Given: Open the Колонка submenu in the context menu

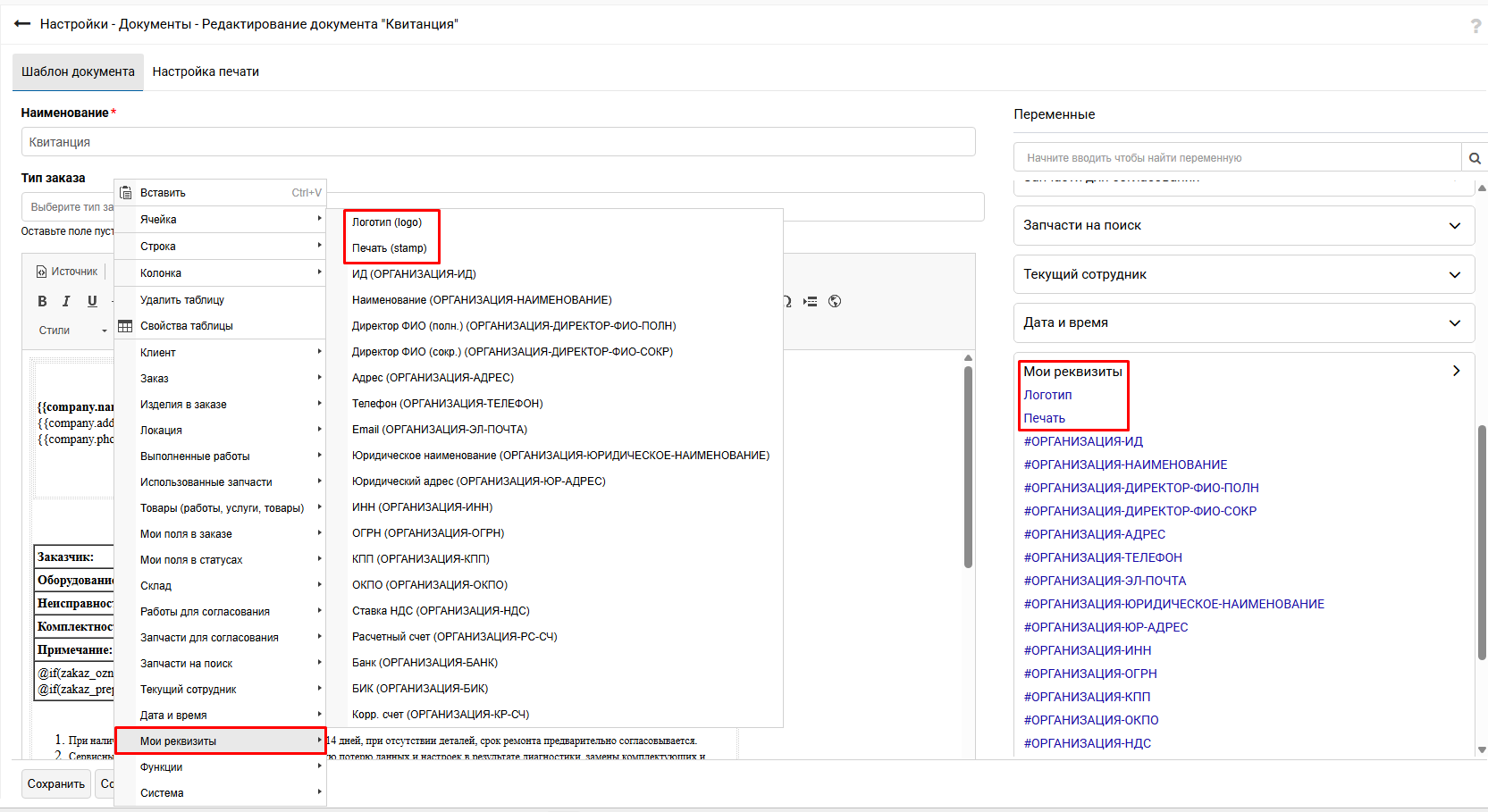Looking at the screenshot, I should 220,273.
